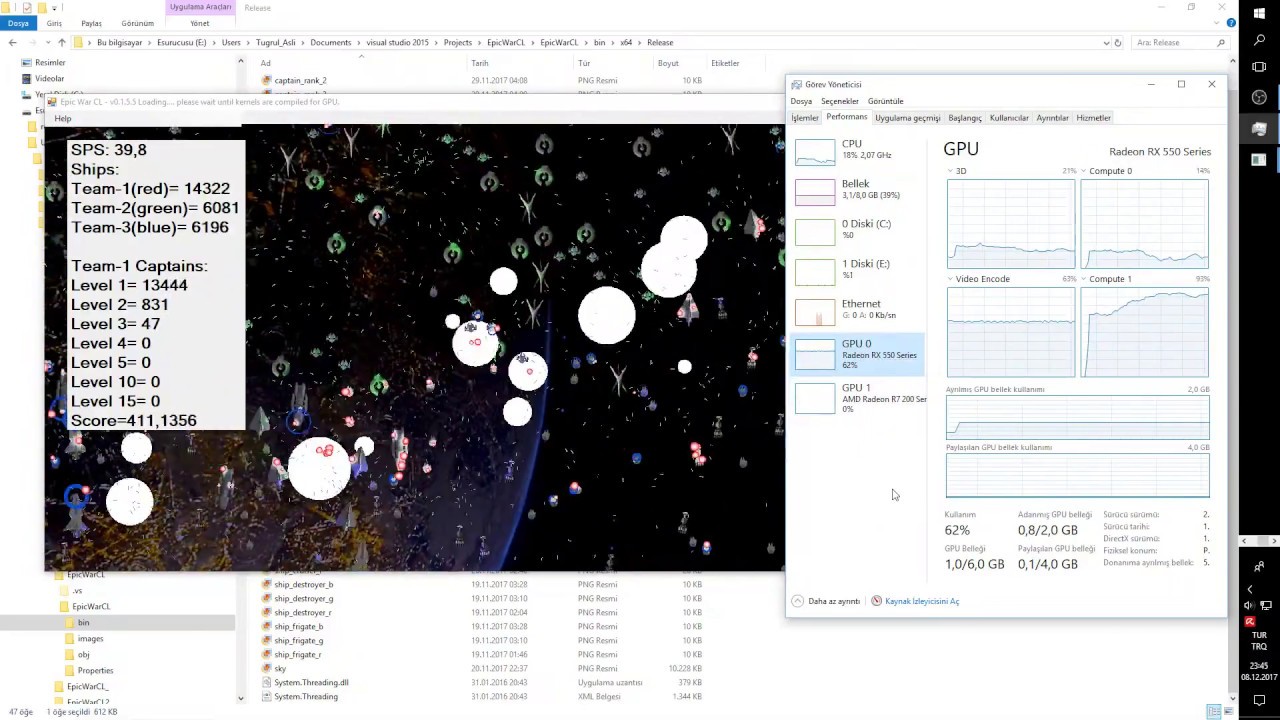
Task: Select 1 Diski (E:) entry in Task Manager
Action: (858, 270)
